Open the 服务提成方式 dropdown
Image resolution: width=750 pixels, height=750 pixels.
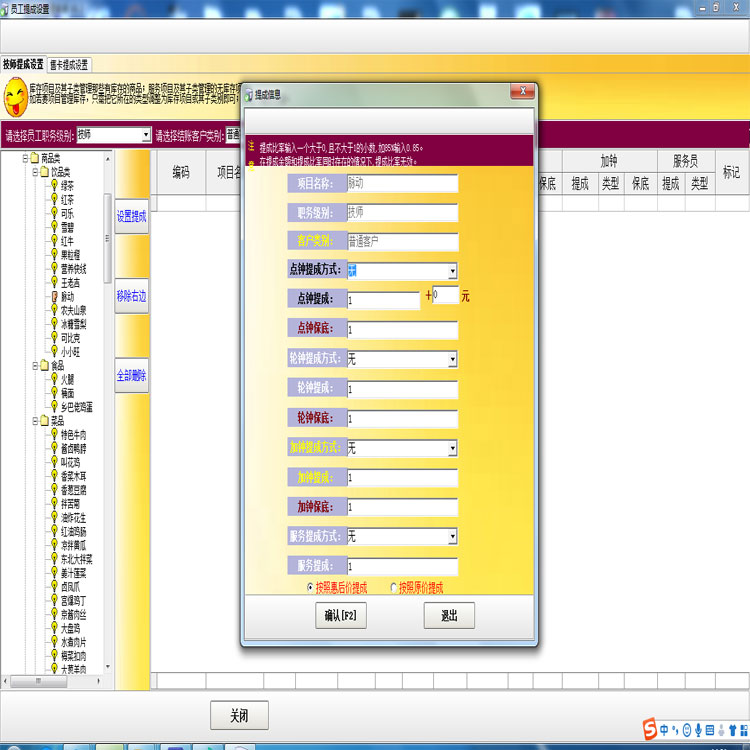[452, 536]
